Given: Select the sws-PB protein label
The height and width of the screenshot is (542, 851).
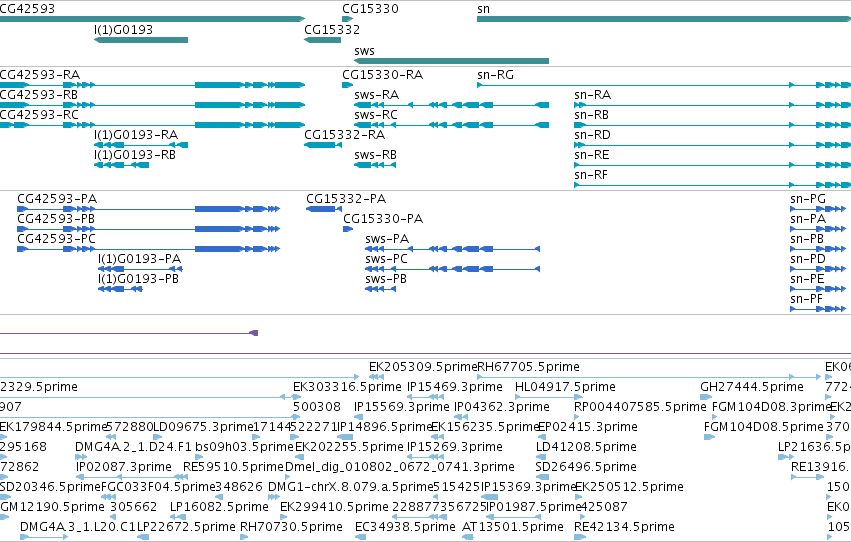Looking at the screenshot, I should click(x=386, y=279).
